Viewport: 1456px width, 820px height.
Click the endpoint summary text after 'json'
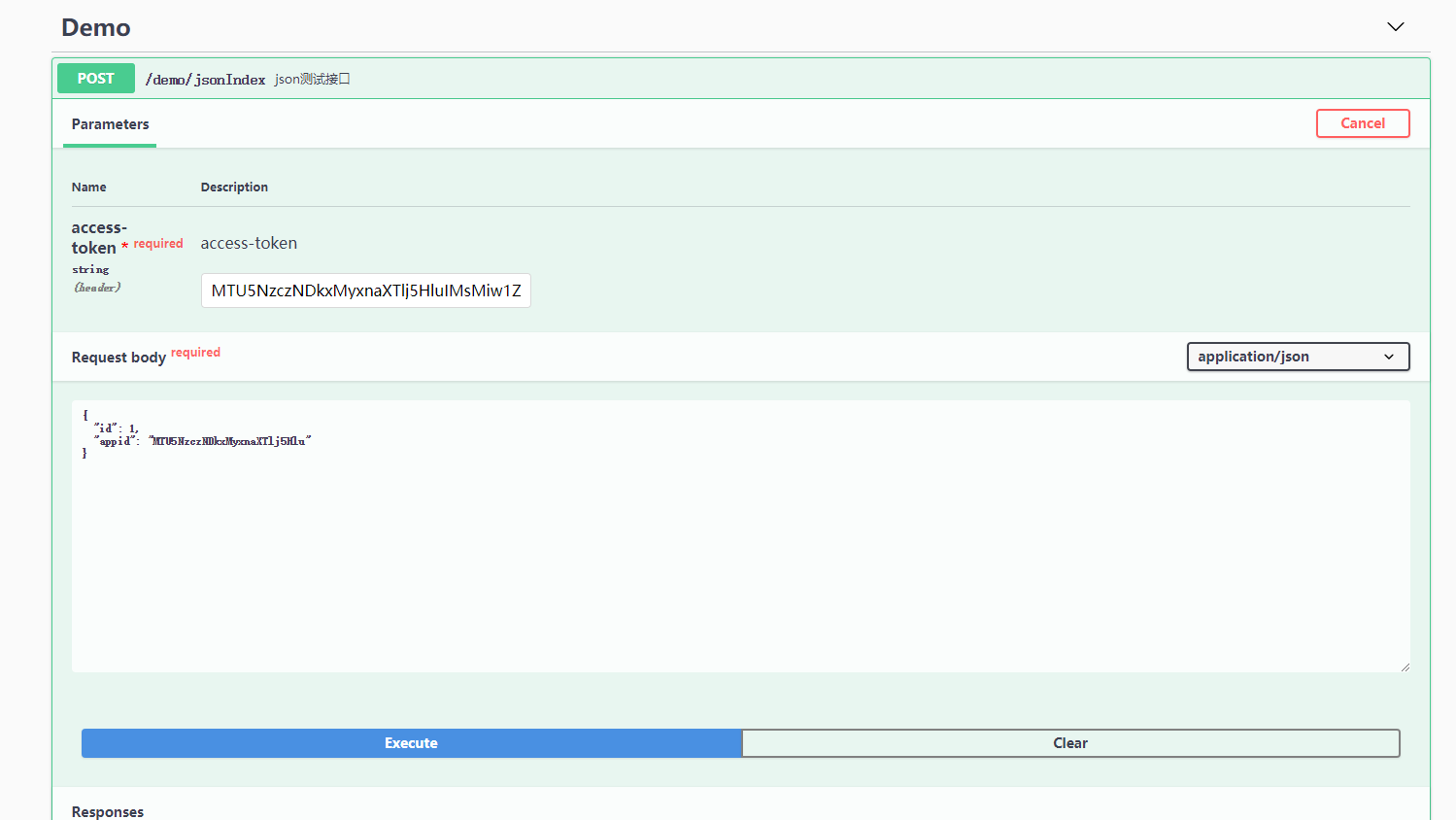324,80
